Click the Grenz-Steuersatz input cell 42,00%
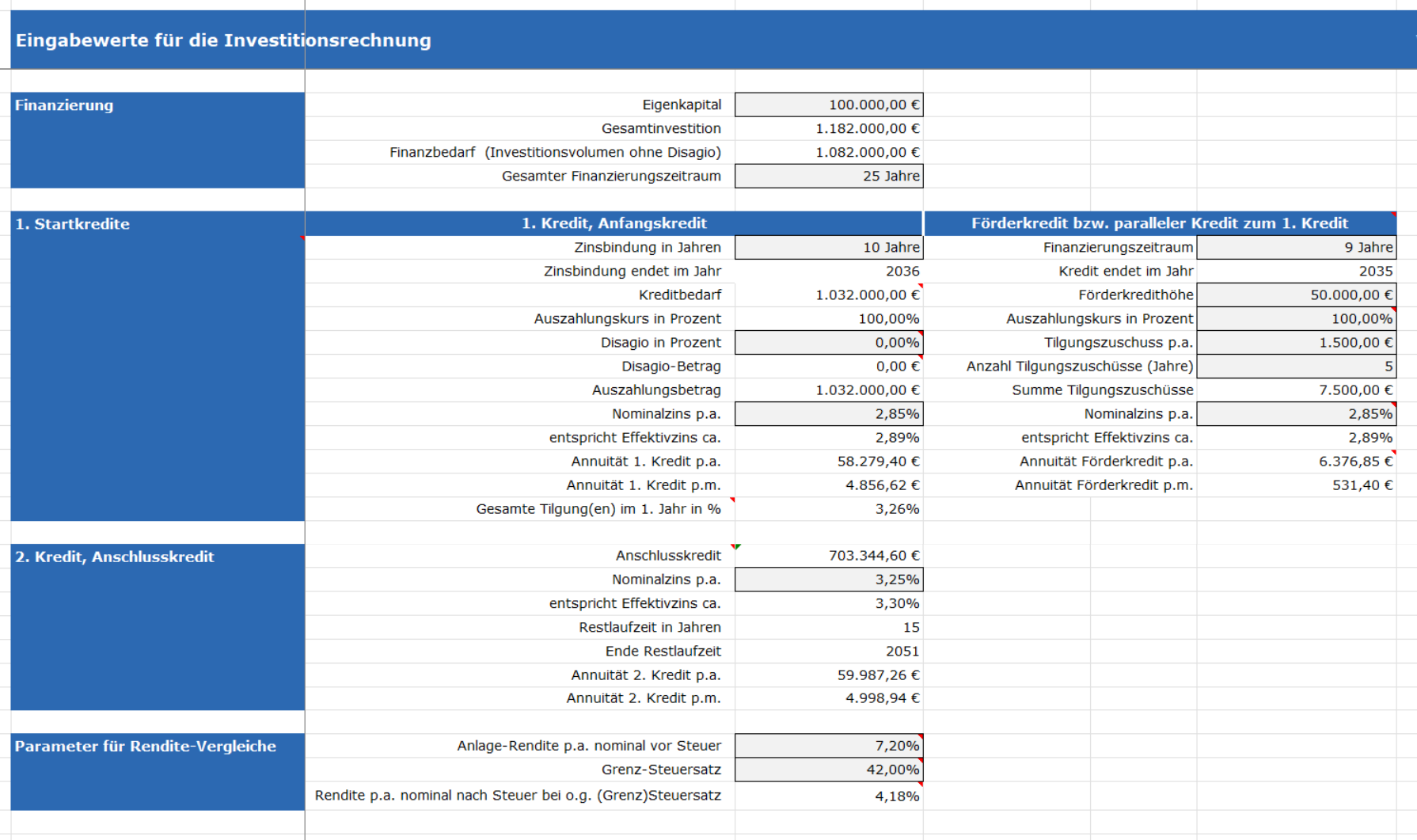The height and width of the screenshot is (840, 1417). (829, 769)
